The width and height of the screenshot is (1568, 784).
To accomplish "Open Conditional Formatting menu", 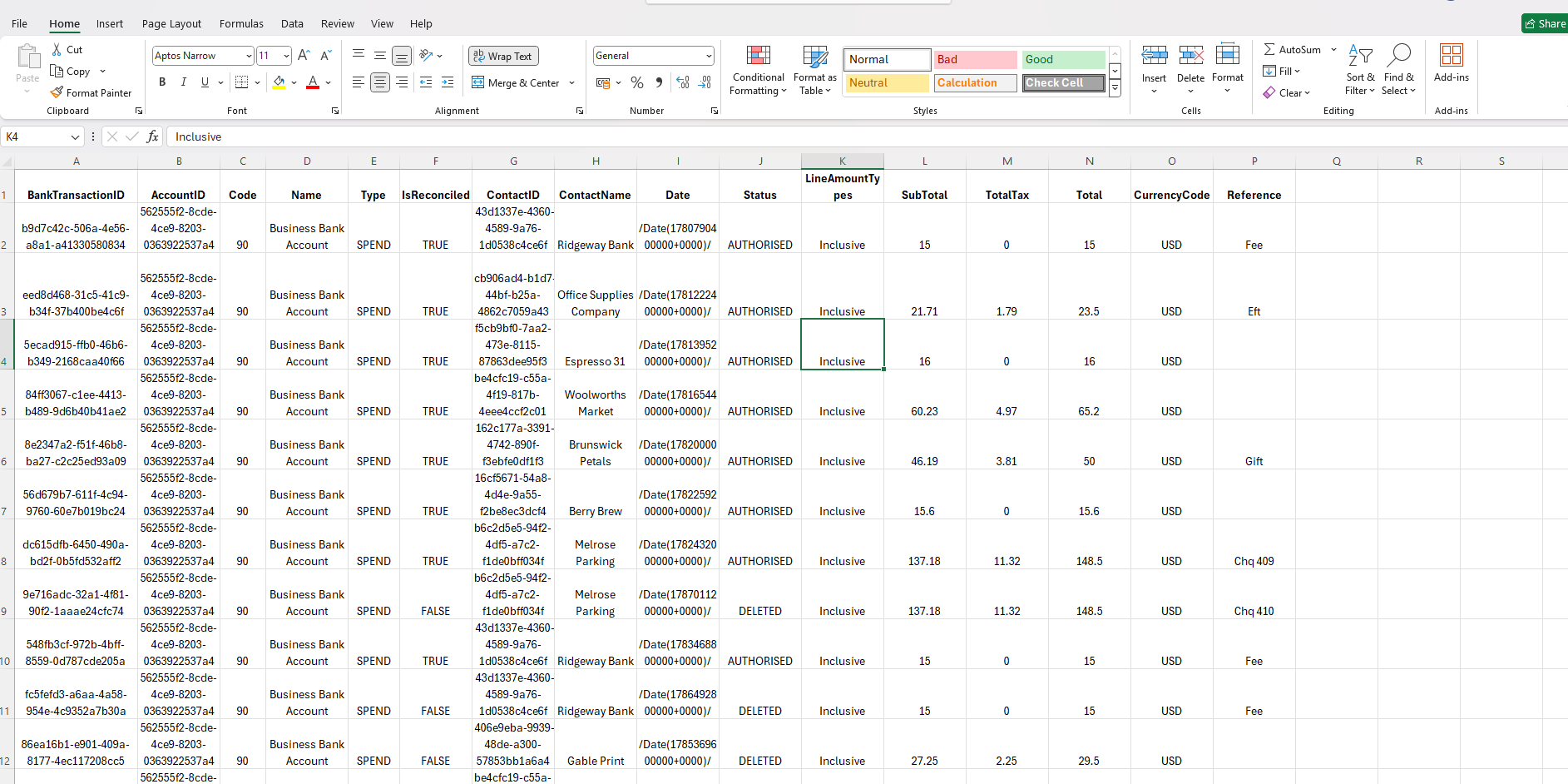I will (x=758, y=71).
